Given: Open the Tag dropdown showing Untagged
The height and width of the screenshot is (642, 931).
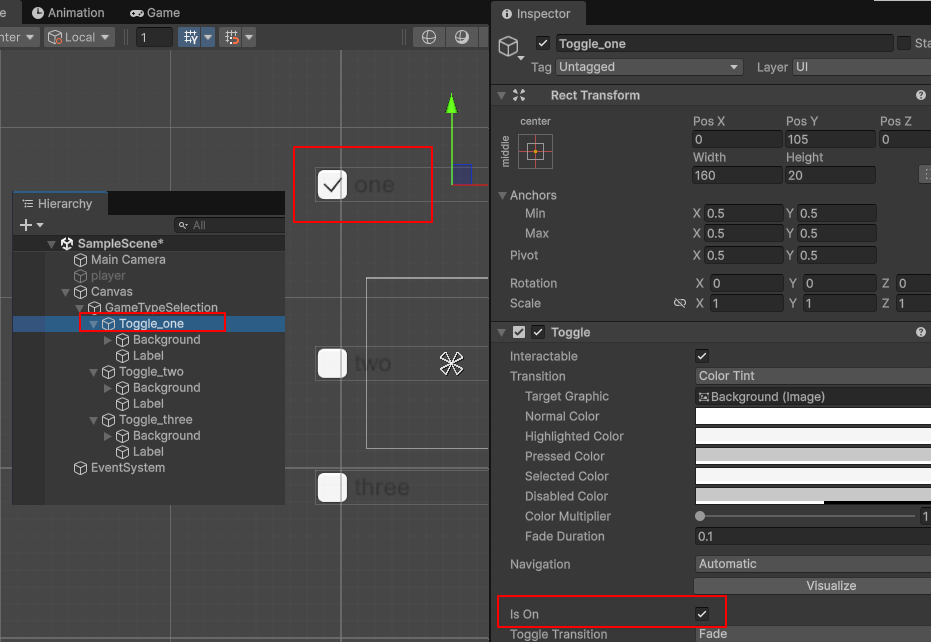Looking at the screenshot, I should 649,67.
